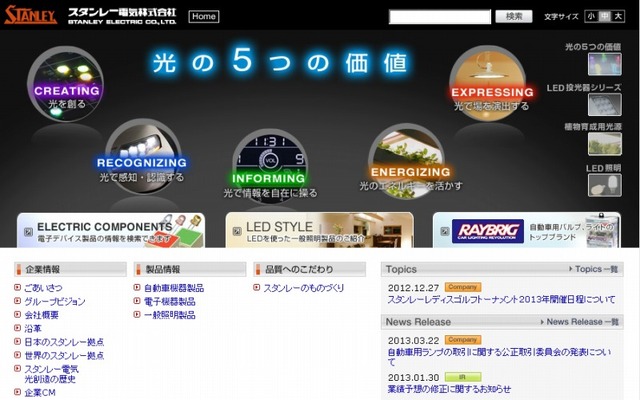Image resolution: width=640 pixels, height=400 pixels.
Task: Open 日本のスタンレー拠点 link
Action: pos(64,342)
